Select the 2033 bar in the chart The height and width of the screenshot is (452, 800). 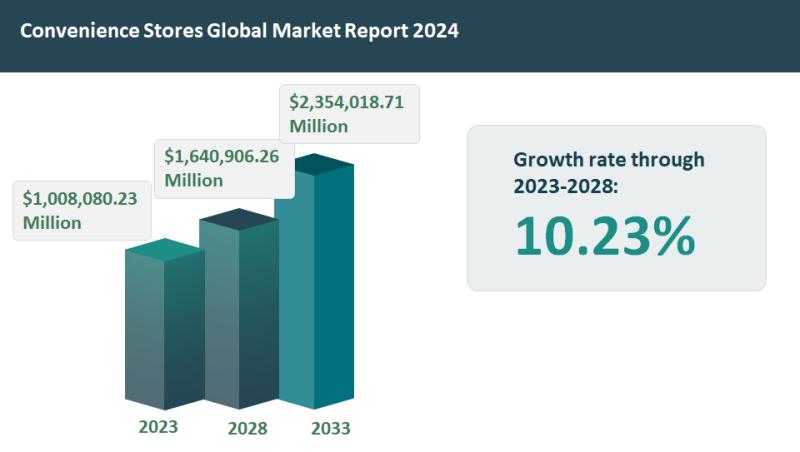point(314,281)
